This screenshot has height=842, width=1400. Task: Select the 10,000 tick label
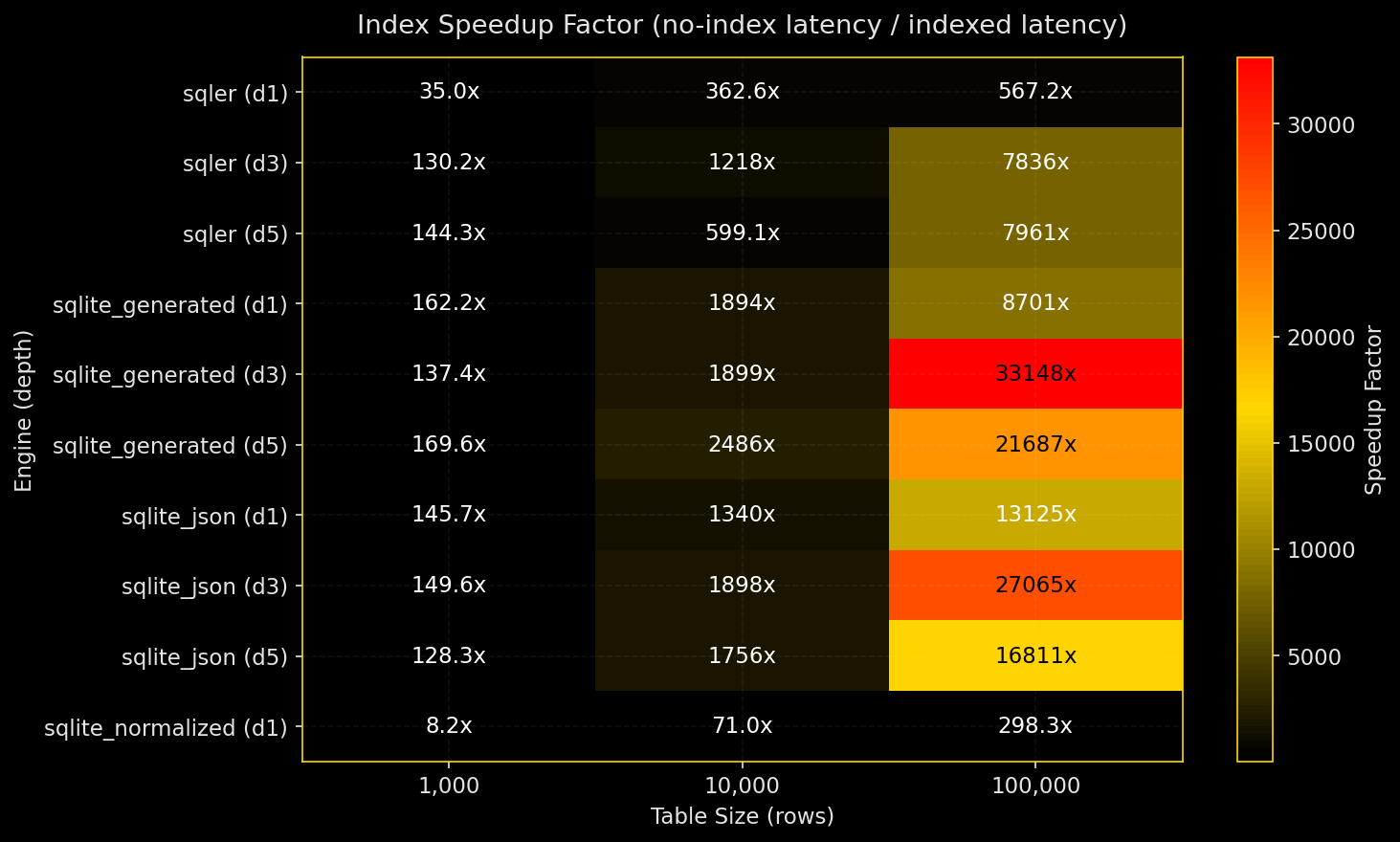[x=744, y=785]
